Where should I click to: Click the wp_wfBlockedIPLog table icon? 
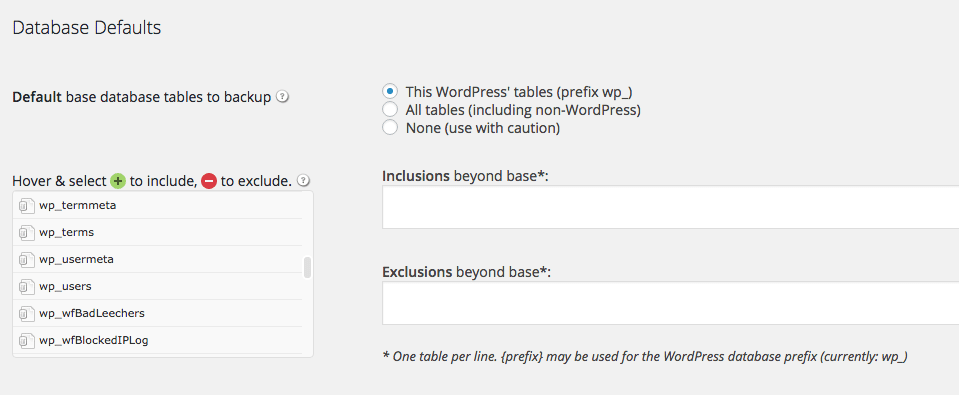point(25,340)
